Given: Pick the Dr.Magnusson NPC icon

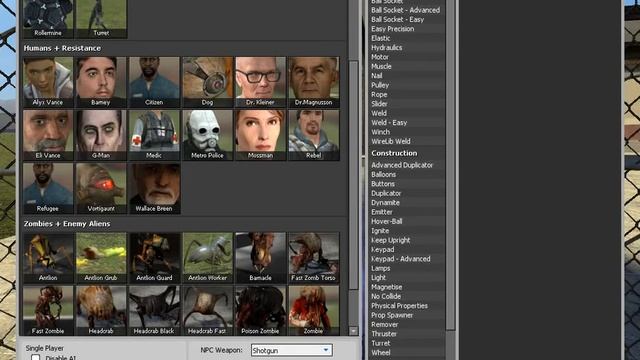Looking at the screenshot, I should 313,82.
